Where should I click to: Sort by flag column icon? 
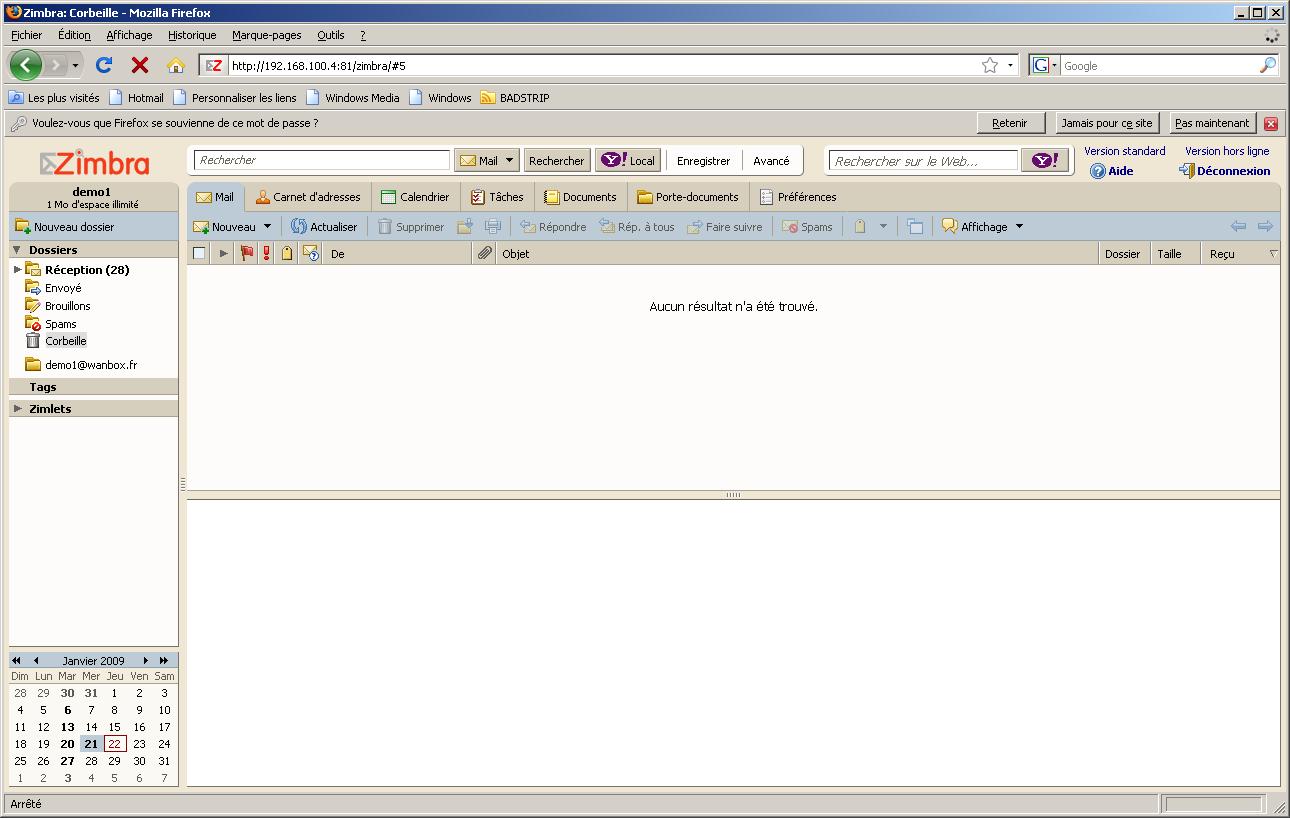coord(248,254)
